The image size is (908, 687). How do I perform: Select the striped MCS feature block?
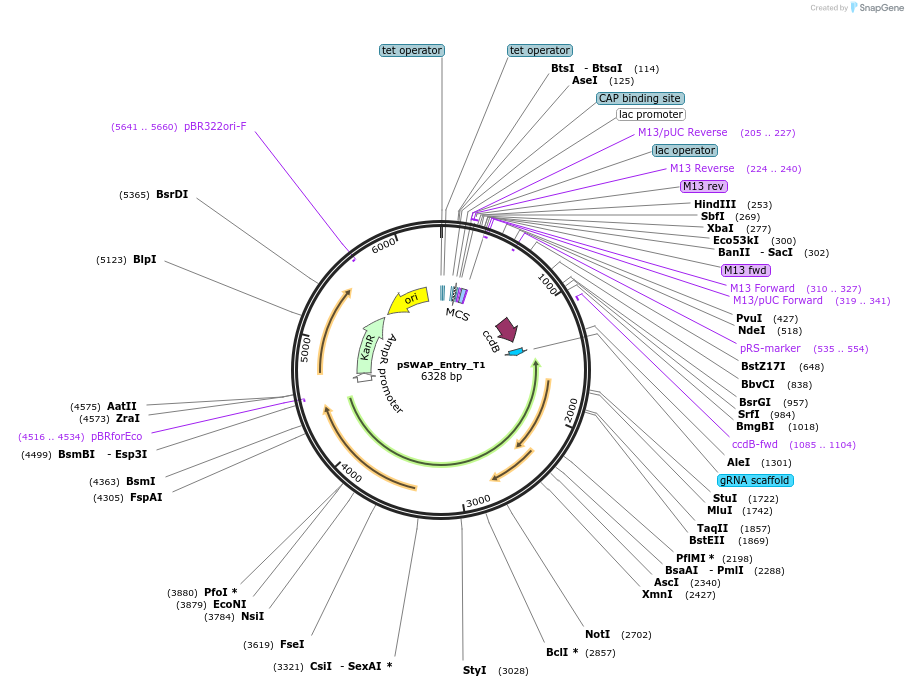(x=460, y=295)
